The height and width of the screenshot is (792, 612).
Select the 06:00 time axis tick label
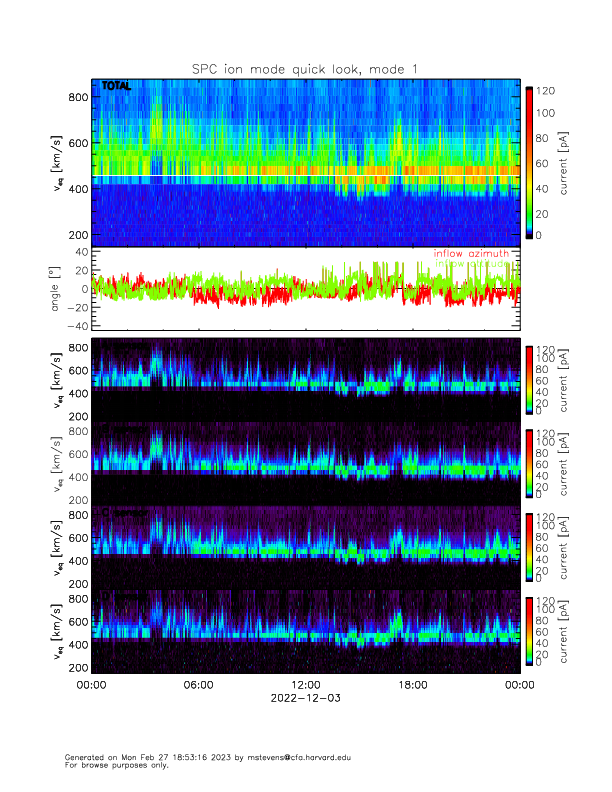tap(198, 685)
